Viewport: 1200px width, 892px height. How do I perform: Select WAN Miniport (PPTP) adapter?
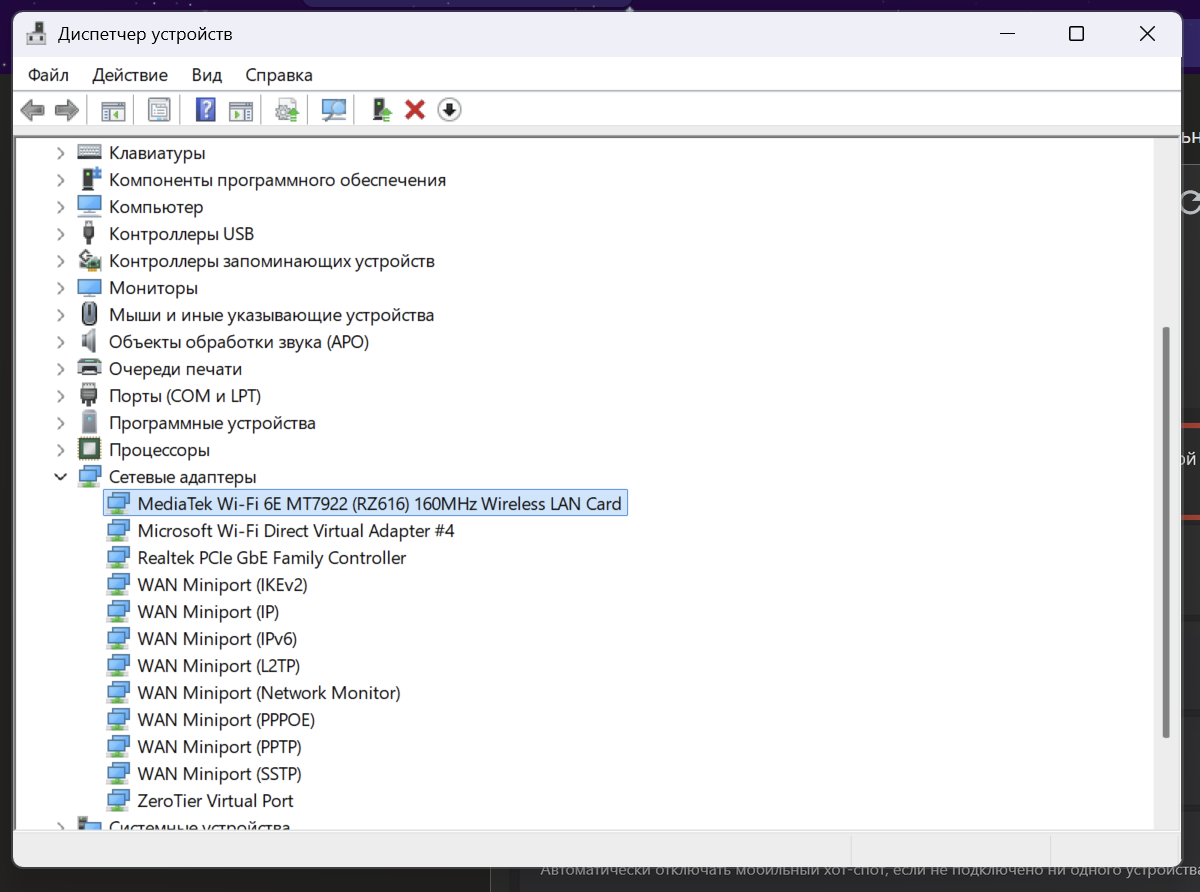coord(220,747)
